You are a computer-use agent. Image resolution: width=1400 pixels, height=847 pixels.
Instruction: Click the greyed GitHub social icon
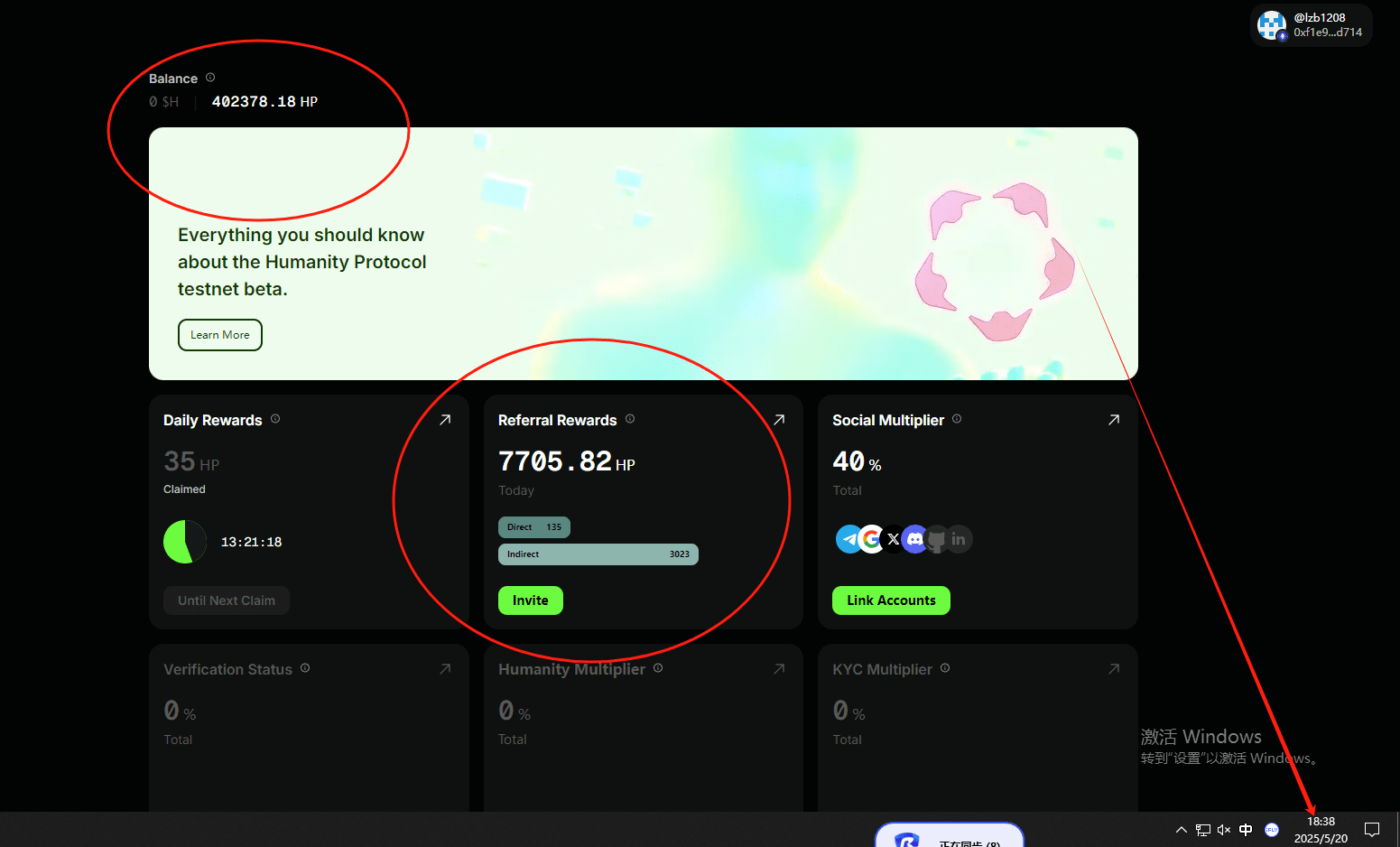(936, 539)
